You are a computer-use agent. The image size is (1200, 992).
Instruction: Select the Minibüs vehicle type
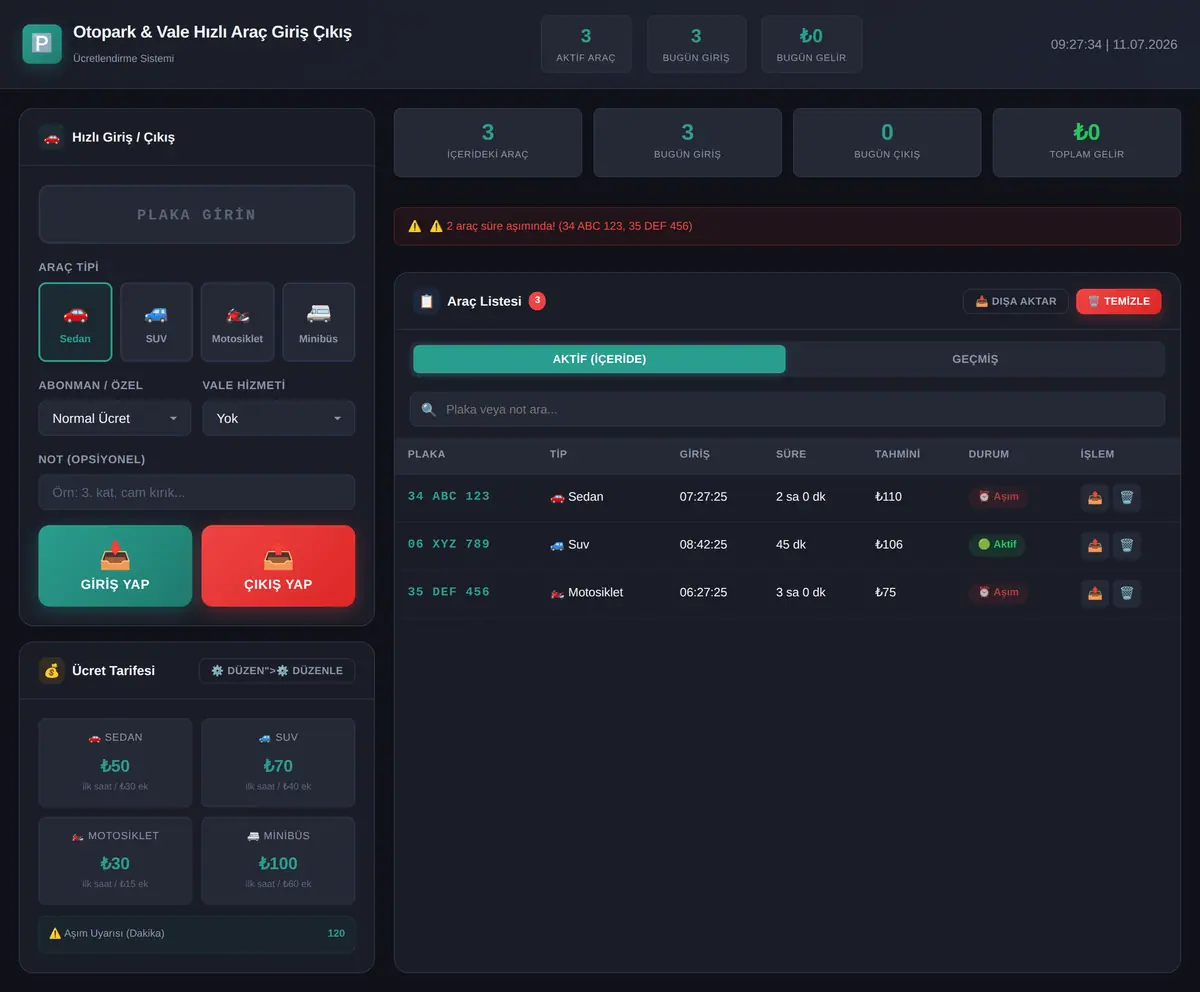318,322
